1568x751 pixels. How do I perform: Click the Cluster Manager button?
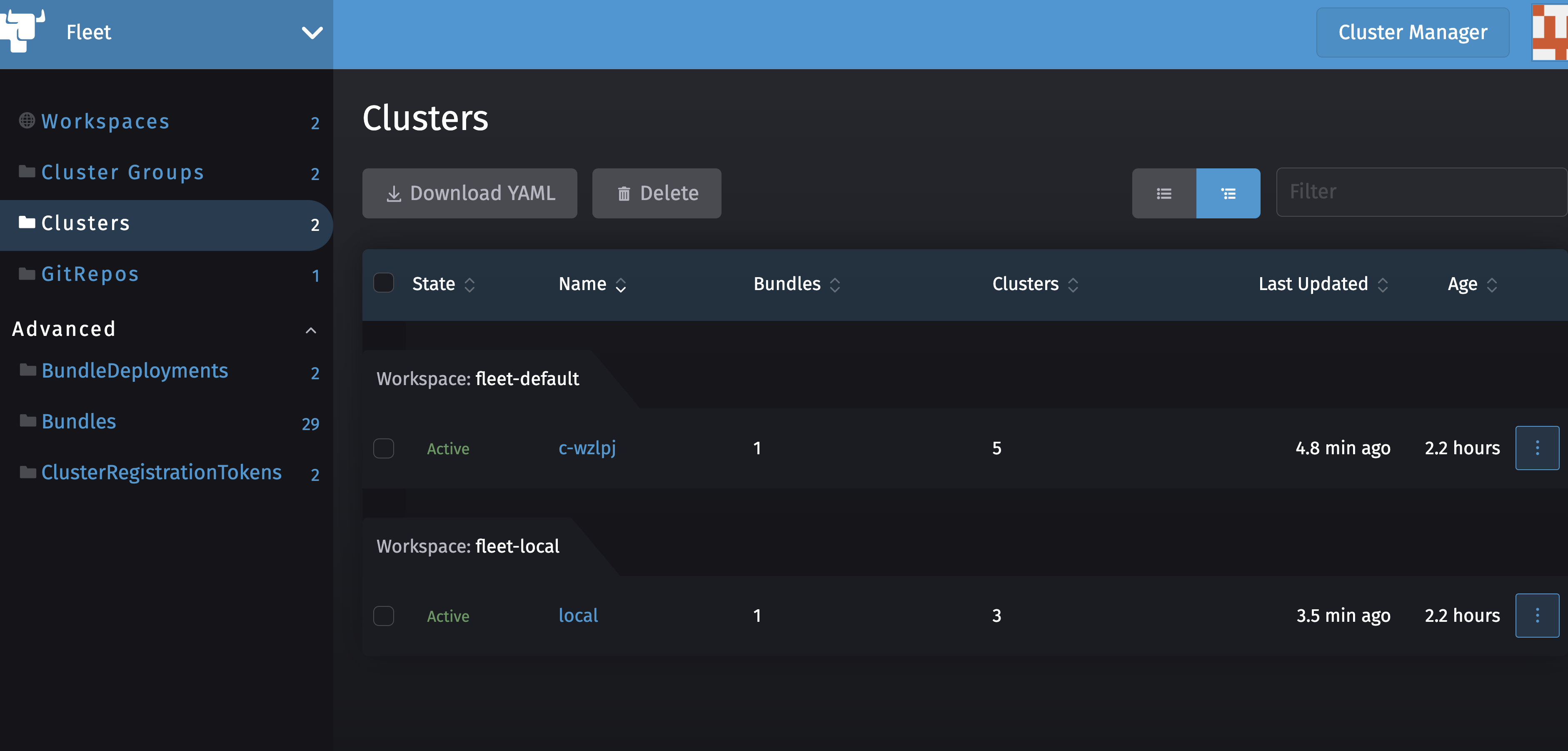coord(1412,32)
